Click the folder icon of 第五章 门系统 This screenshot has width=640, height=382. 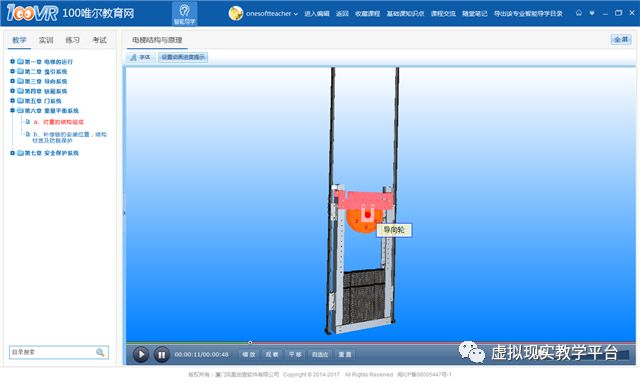[x=20, y=101]
